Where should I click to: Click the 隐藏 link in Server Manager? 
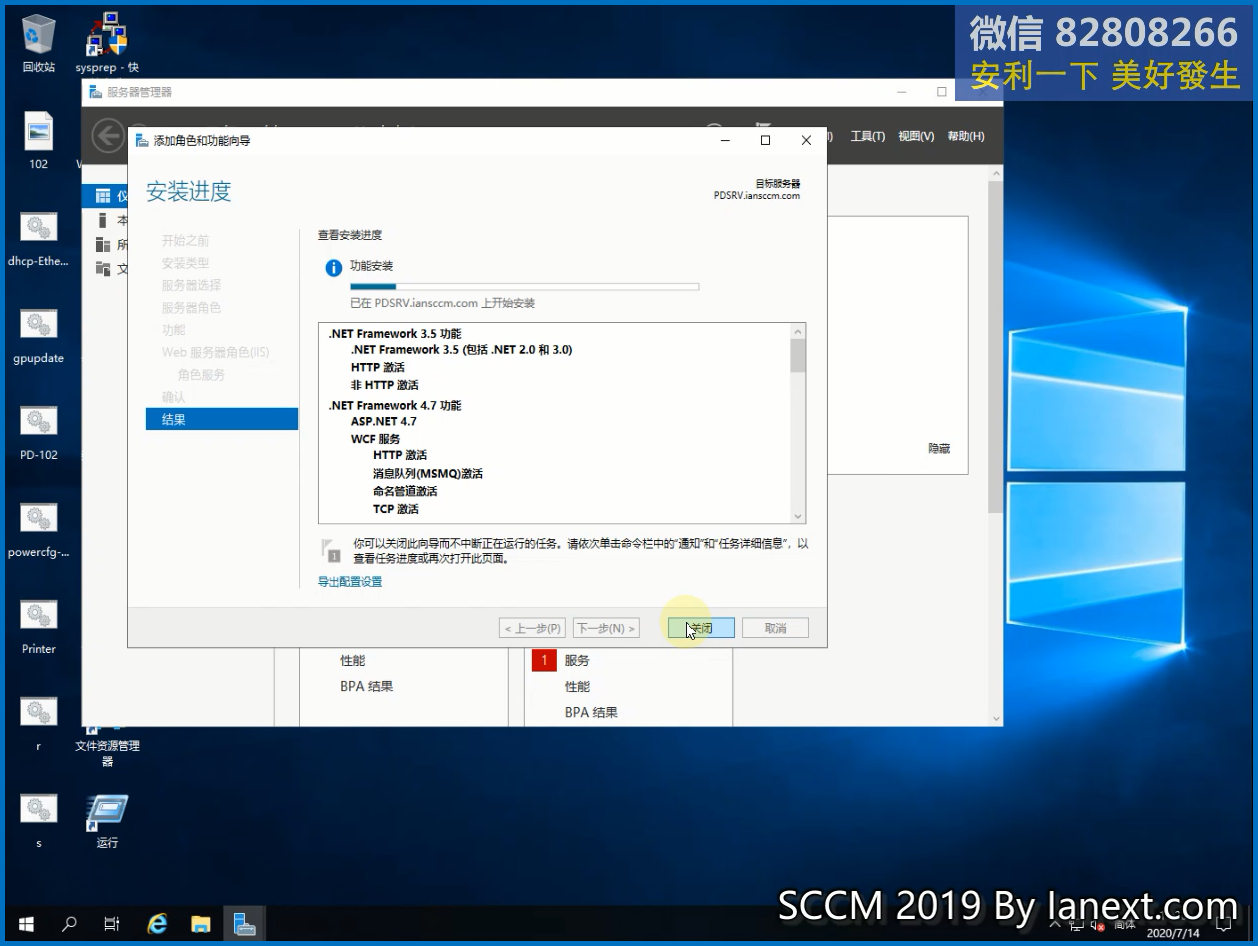(939, 449)
